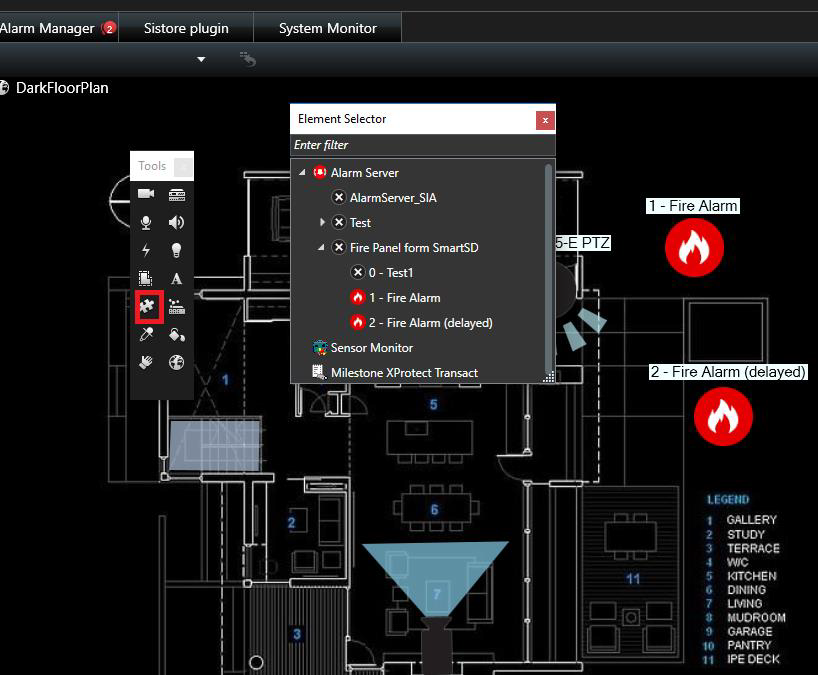The width and height of the screenshot is (818, 675).
Task: Select the text tool labeled A
Action: (176, 279)
